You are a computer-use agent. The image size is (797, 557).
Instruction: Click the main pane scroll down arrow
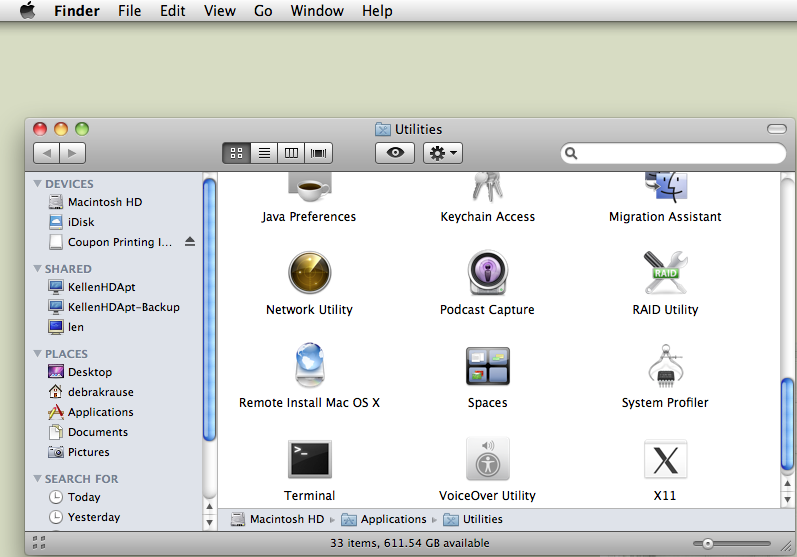click(x=787, y=499)
